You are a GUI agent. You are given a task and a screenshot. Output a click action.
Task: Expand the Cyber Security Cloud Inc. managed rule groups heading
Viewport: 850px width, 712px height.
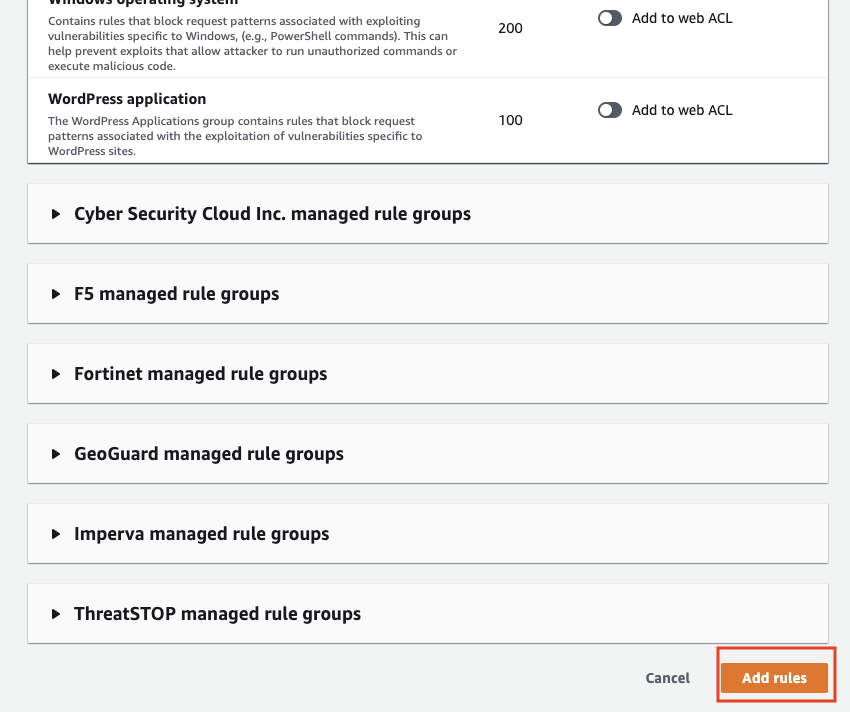coord(272,214)
